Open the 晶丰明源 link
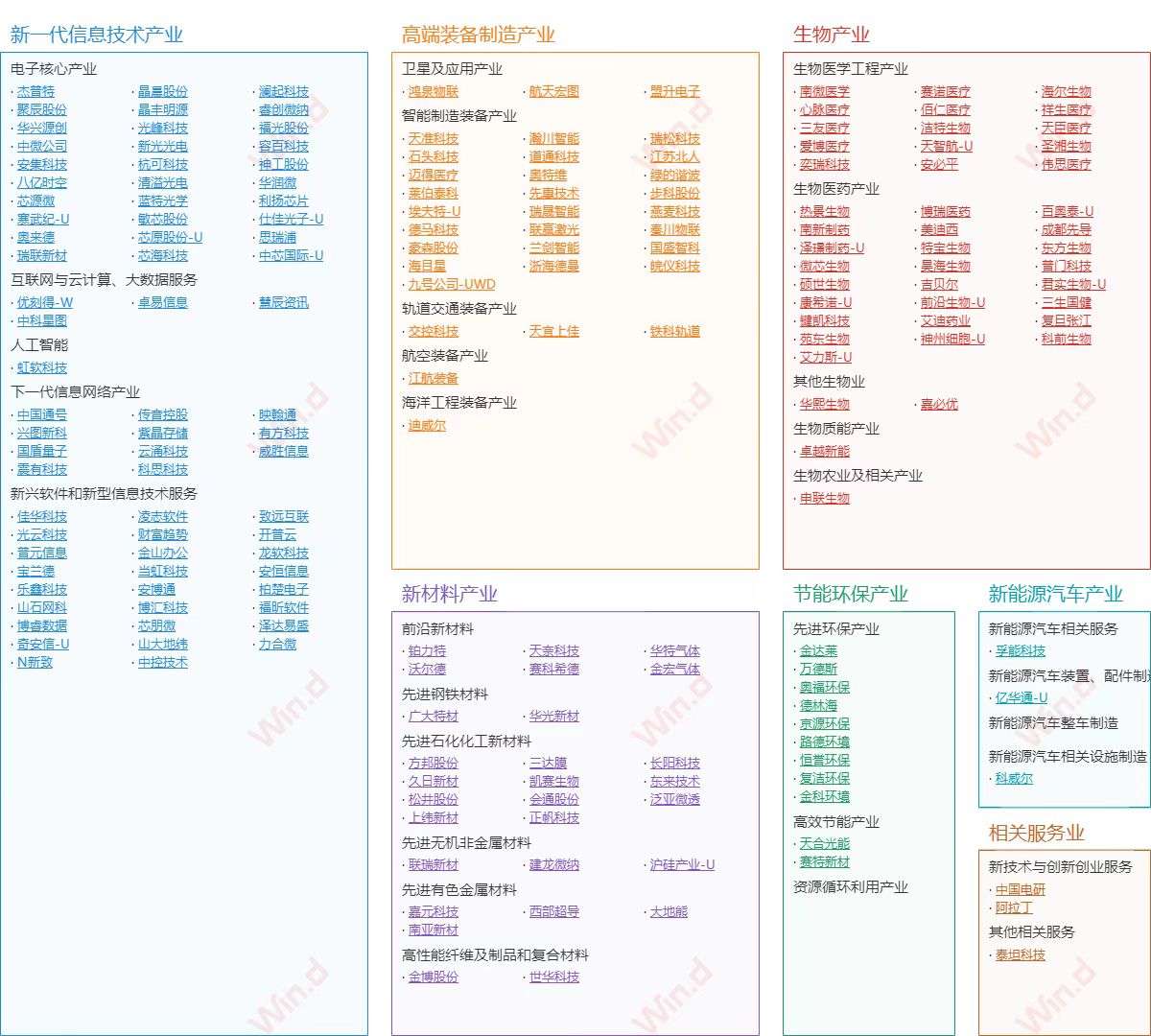Screen dimensions: 1151x1036 (163, 110)
